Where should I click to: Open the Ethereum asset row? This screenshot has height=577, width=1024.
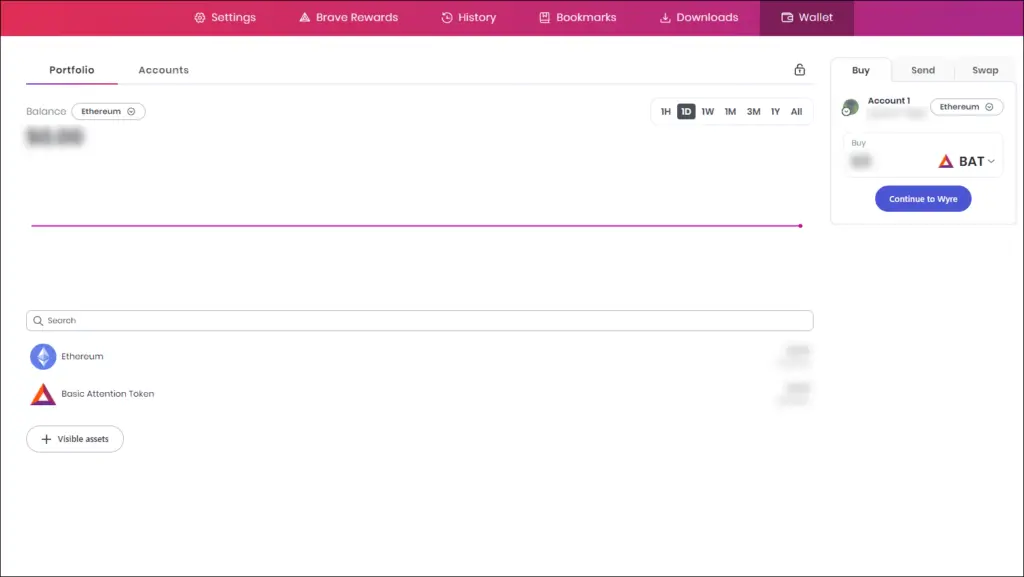420,356
